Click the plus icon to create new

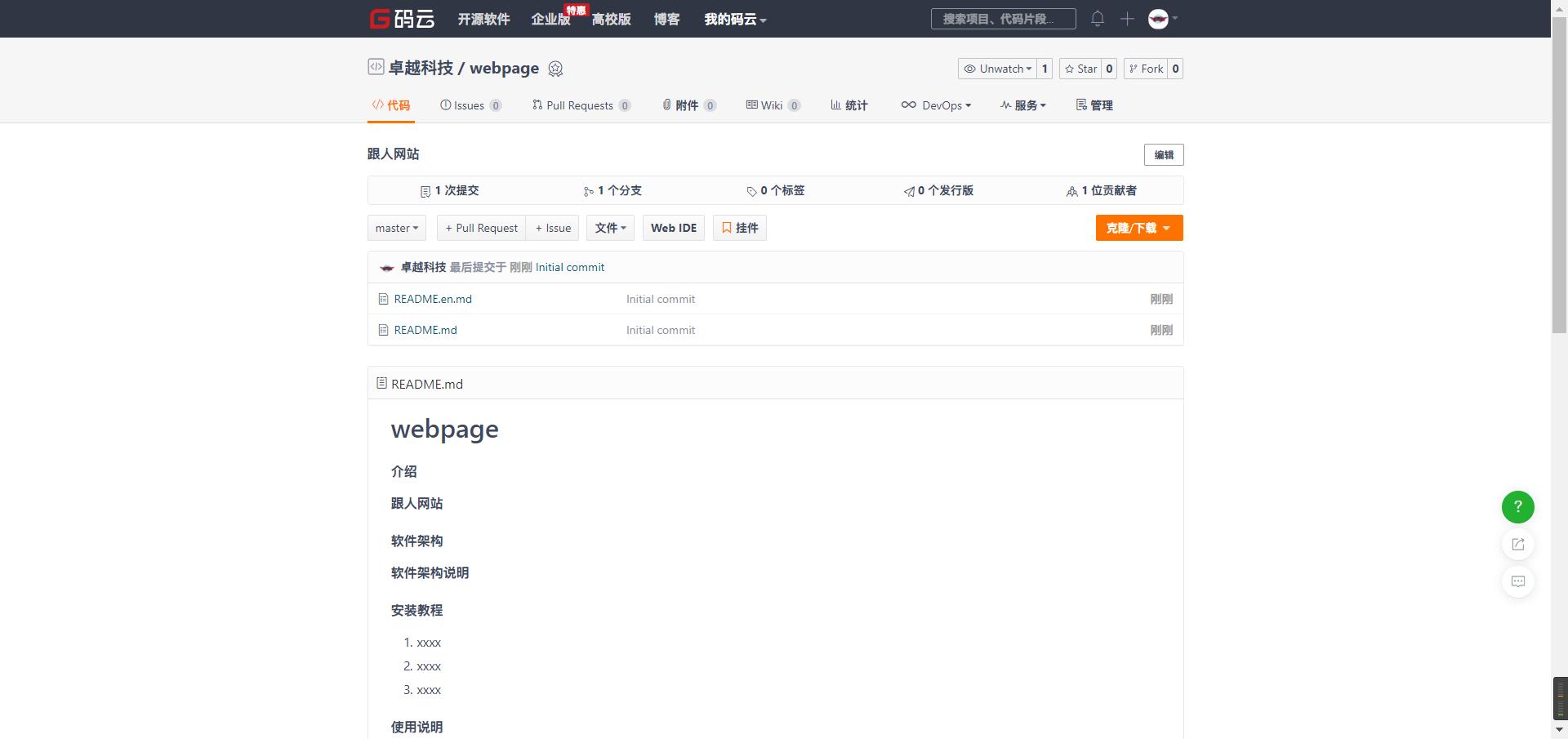pyautogui.click(x=1128, y=18)
